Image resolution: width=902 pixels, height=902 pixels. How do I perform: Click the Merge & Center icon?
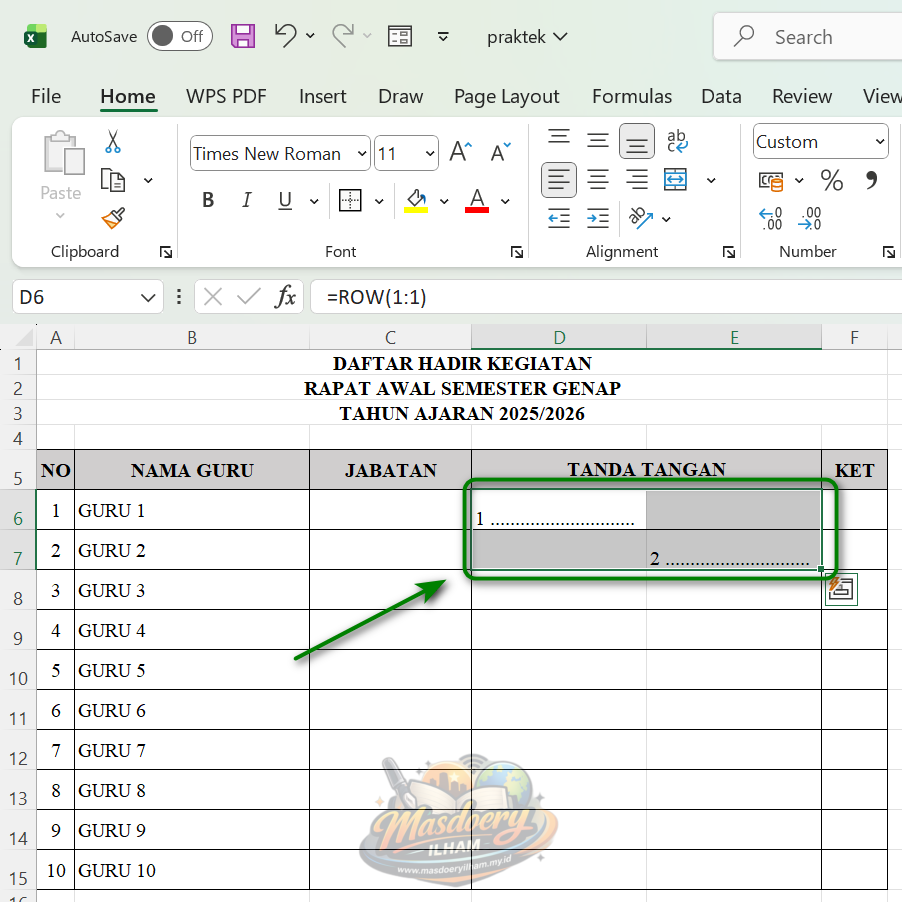(676, 180)
